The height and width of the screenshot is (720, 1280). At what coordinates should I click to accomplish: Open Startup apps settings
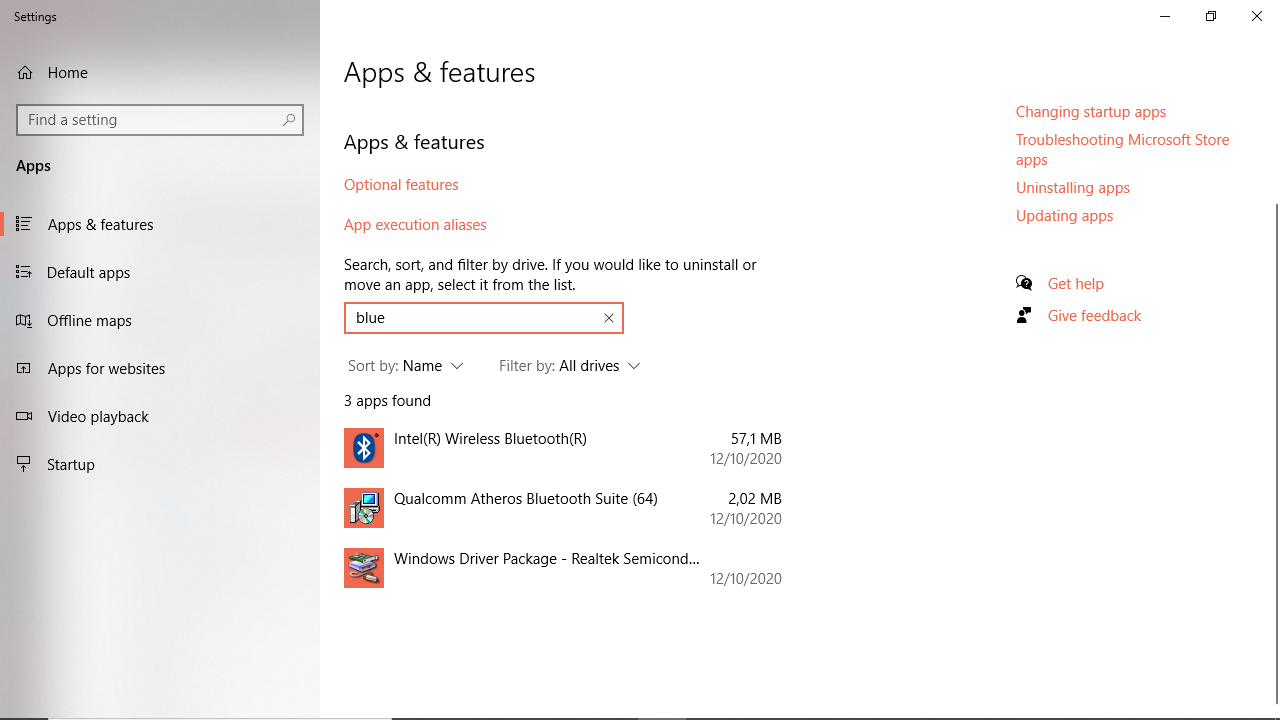tap(160, 464)
